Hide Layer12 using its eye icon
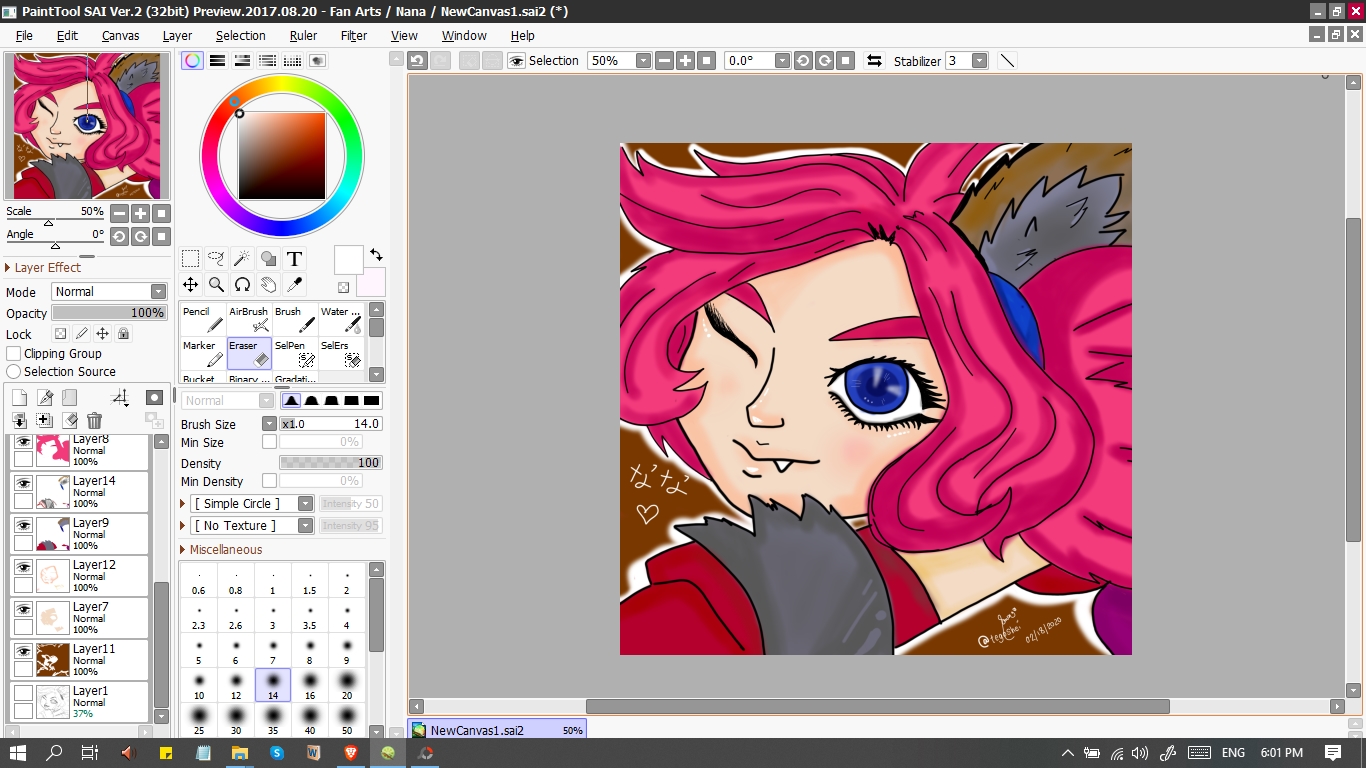 pos(23,566)
